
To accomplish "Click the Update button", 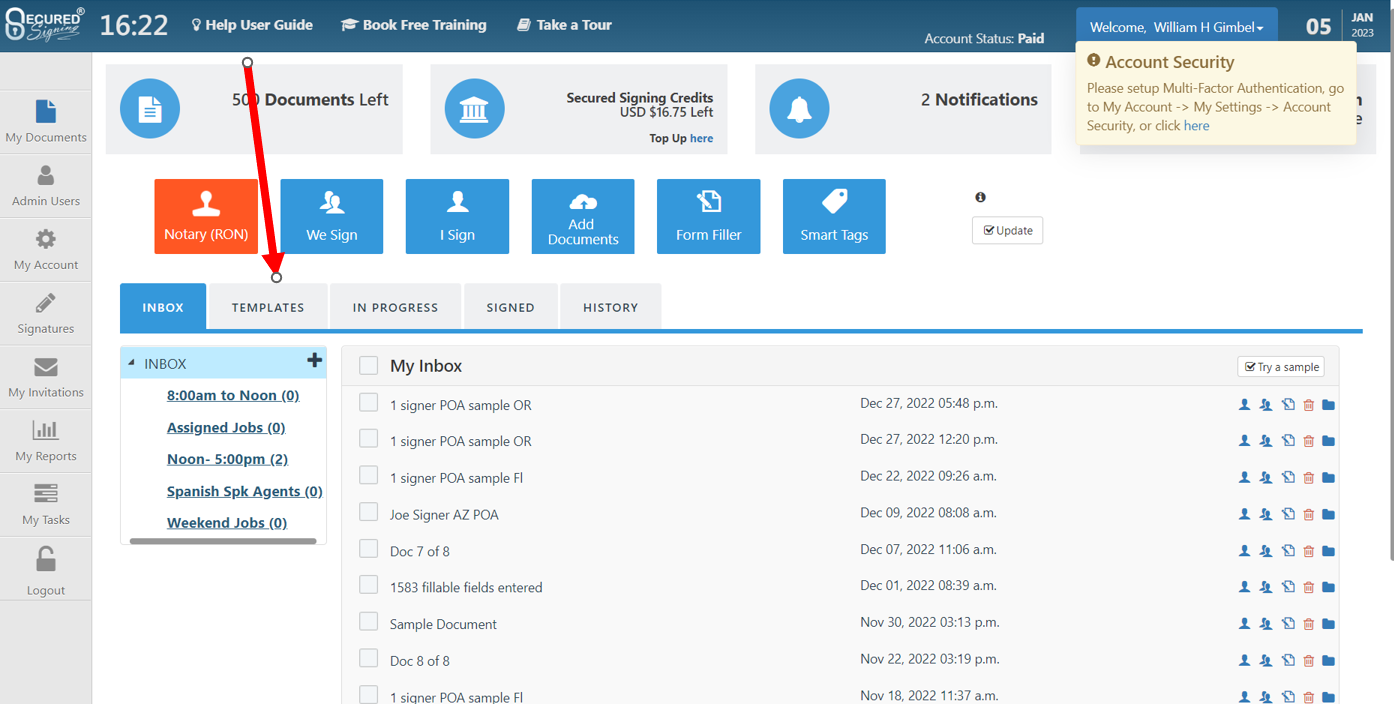I will [1007, 230].
